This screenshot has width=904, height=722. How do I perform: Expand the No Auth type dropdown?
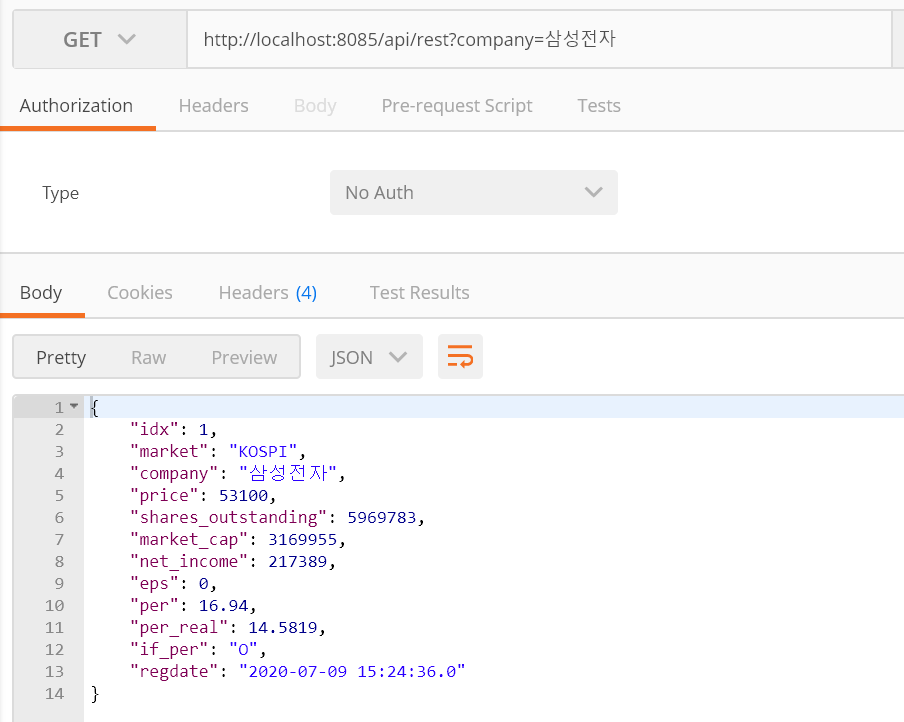point(473,193)
